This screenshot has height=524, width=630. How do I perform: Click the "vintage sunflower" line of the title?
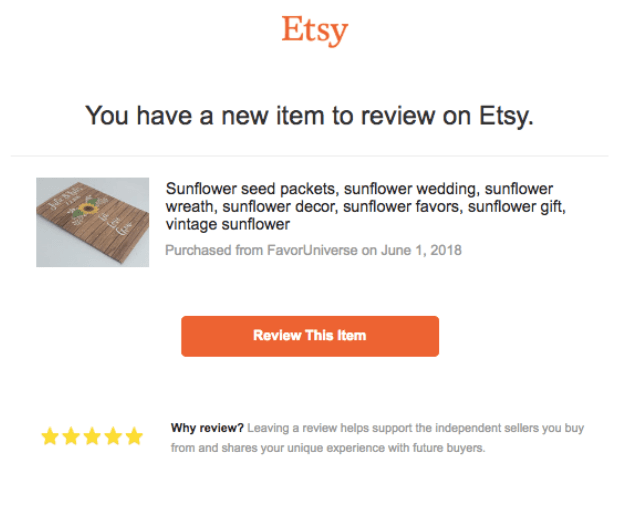point(227,225)
